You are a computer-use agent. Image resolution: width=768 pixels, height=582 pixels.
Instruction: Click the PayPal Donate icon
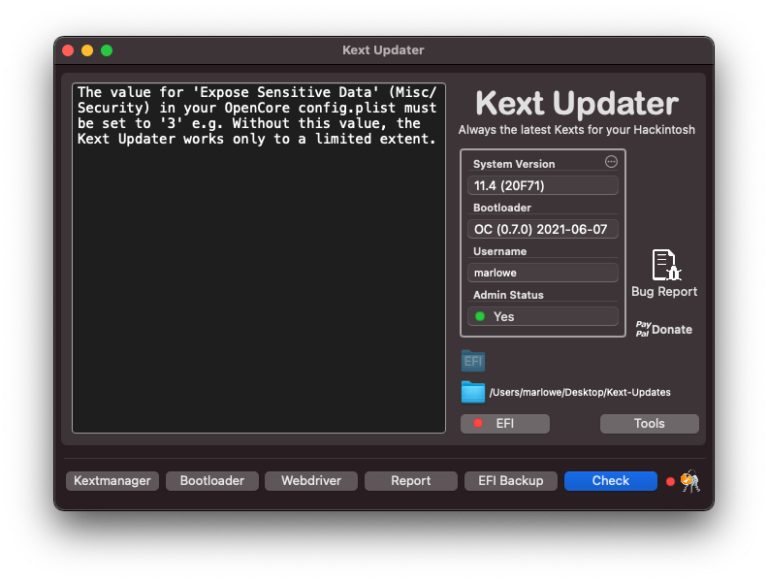pyautogui.click(x=643, y=329)
